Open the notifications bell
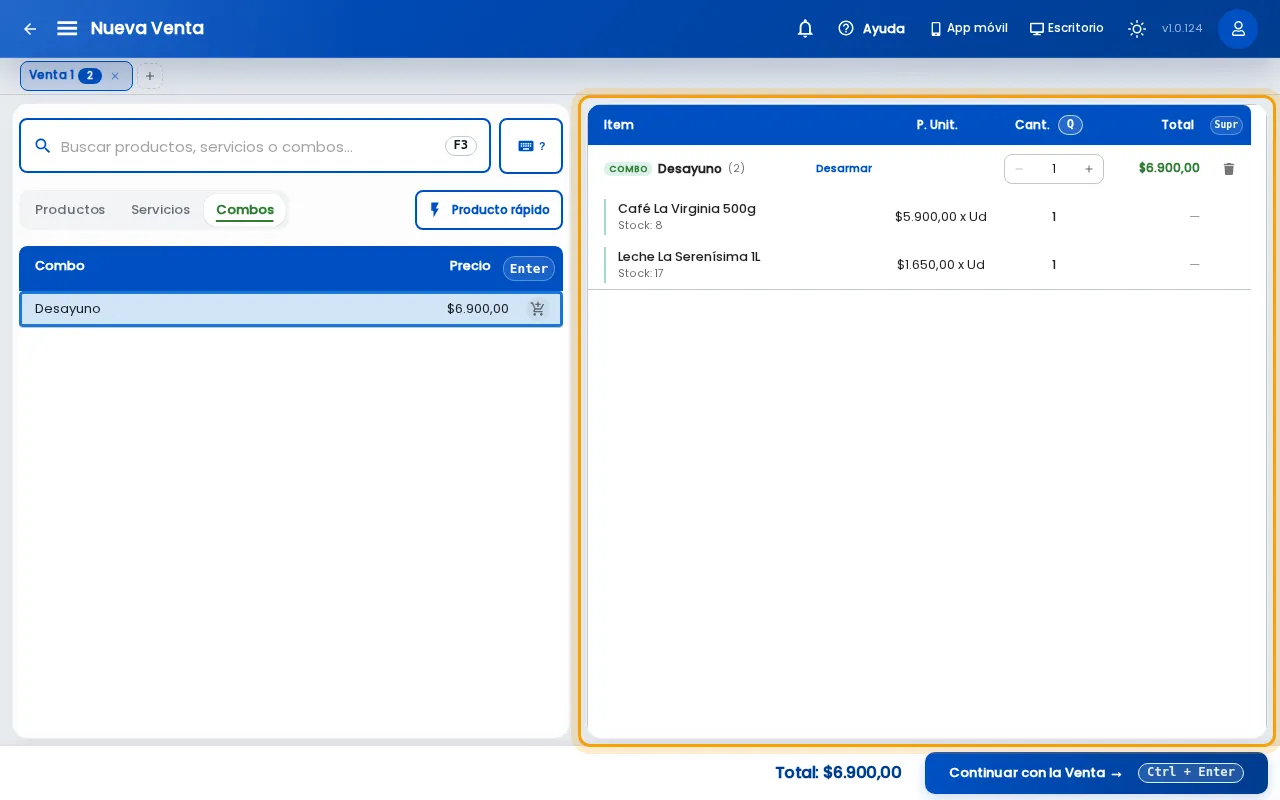This screenshot has height=800, width=1280. pyautogui.click(x=805, y=29)
